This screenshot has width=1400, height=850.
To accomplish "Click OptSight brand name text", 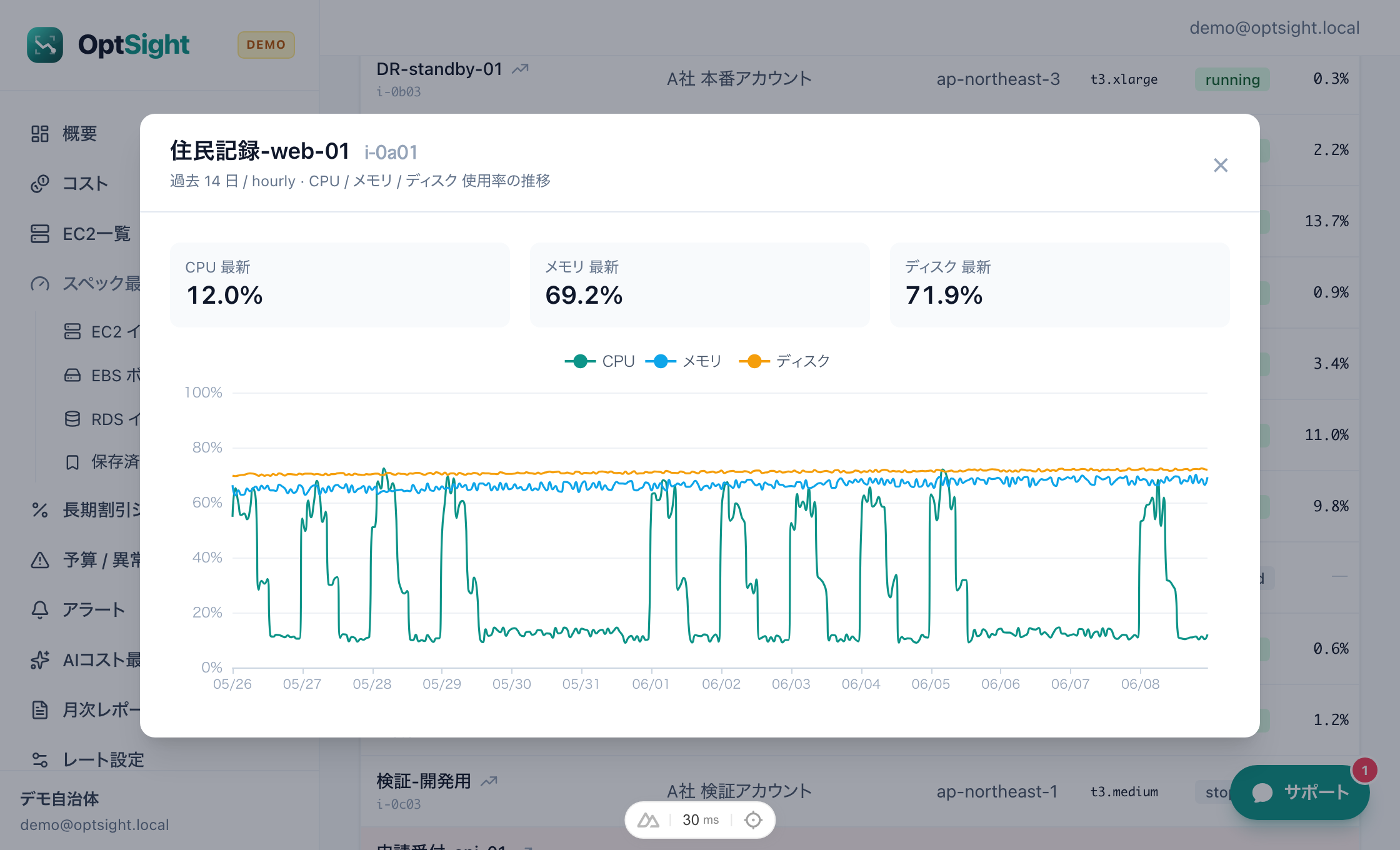I will coord(134,45).
